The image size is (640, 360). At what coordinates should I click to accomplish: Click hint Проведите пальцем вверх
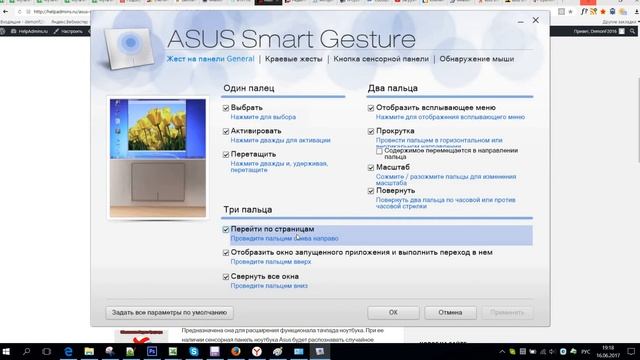(271, 262)
